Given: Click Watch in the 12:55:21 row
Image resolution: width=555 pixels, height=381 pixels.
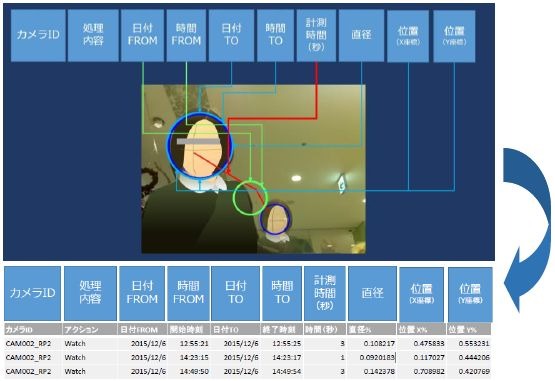Looking at the screenshot, I should (75, 343).
